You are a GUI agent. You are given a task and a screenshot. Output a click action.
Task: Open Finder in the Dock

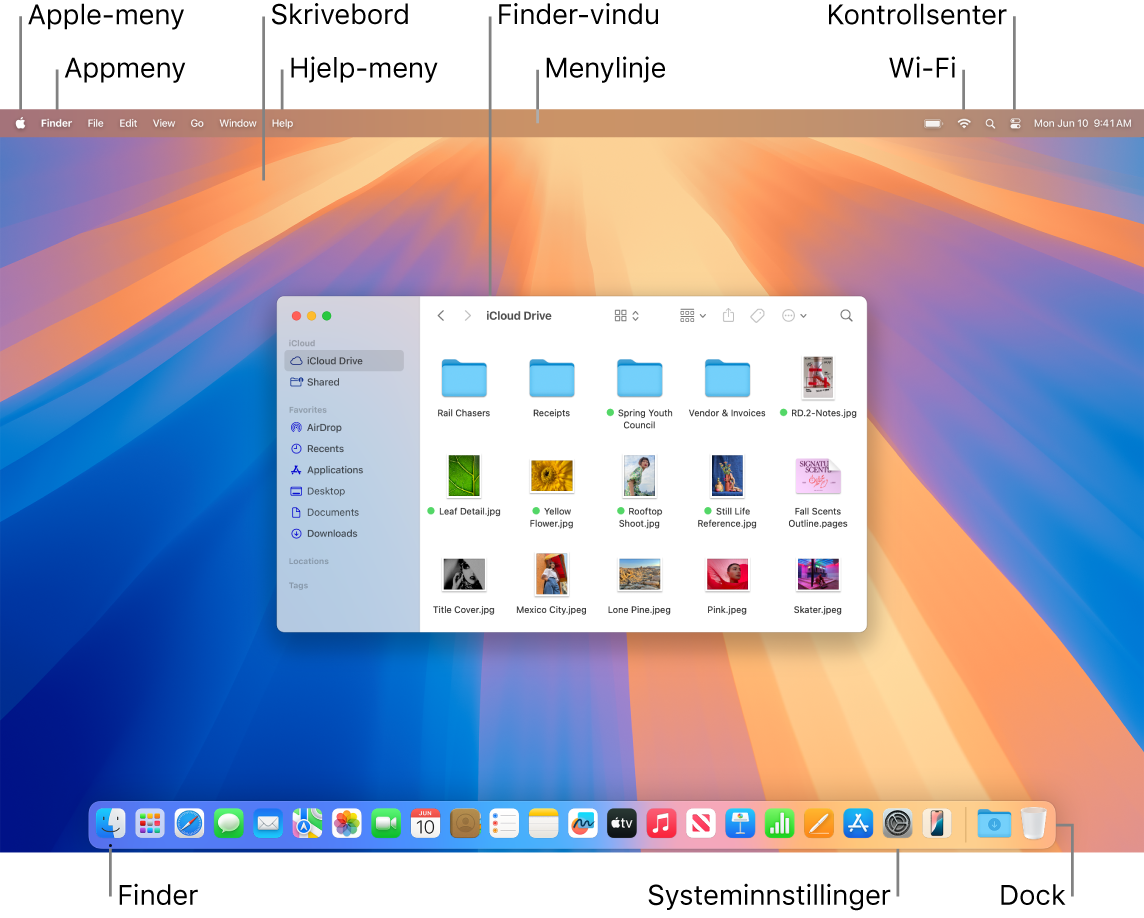click(111, 824)
